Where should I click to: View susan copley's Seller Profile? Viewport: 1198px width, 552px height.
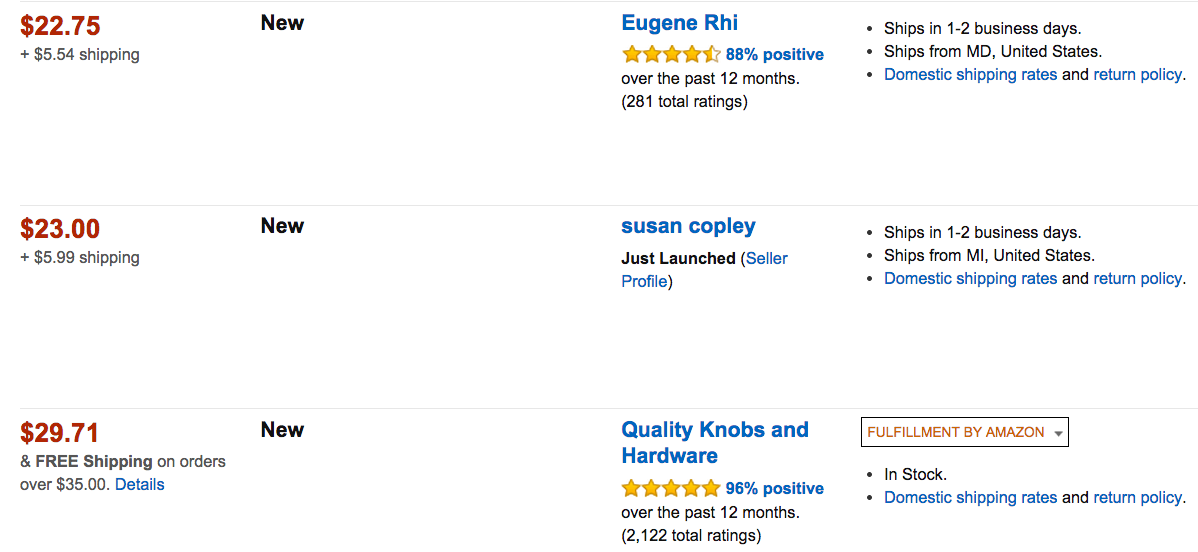[766, 258]
